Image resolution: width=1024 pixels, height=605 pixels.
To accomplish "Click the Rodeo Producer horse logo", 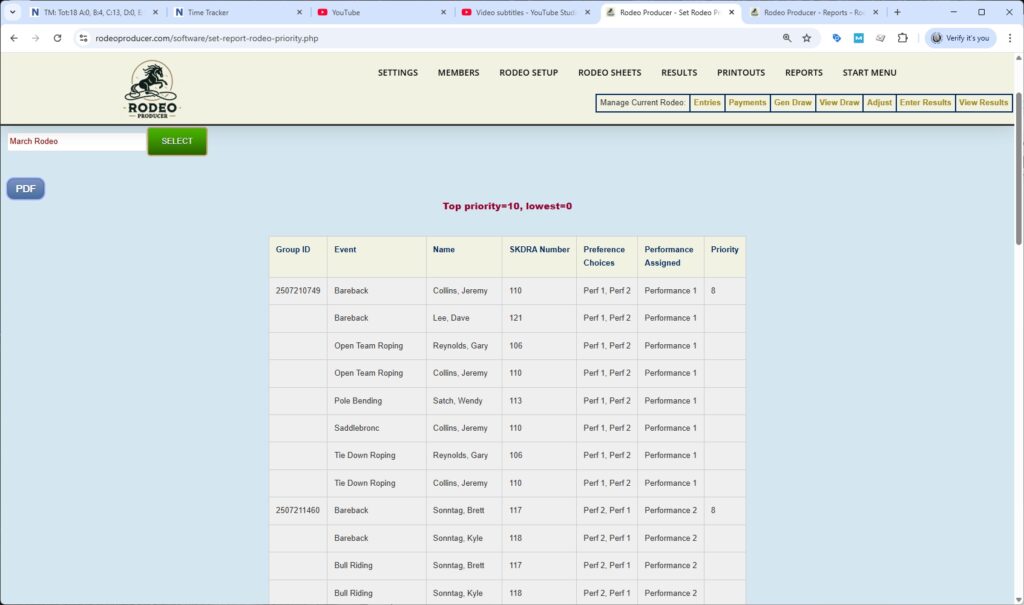I will (x=152, y=89).
